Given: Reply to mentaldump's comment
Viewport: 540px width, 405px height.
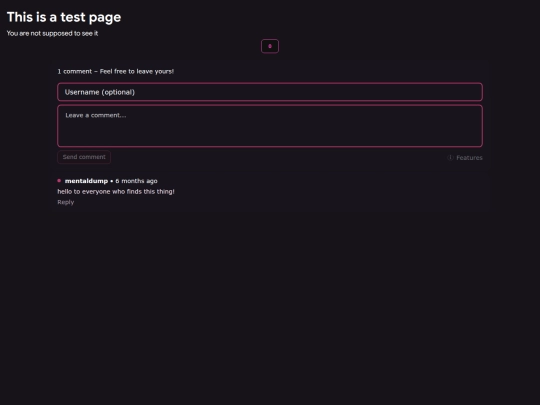Looking at the screenshot, I should pyautogui.click(x=65, y=202).
